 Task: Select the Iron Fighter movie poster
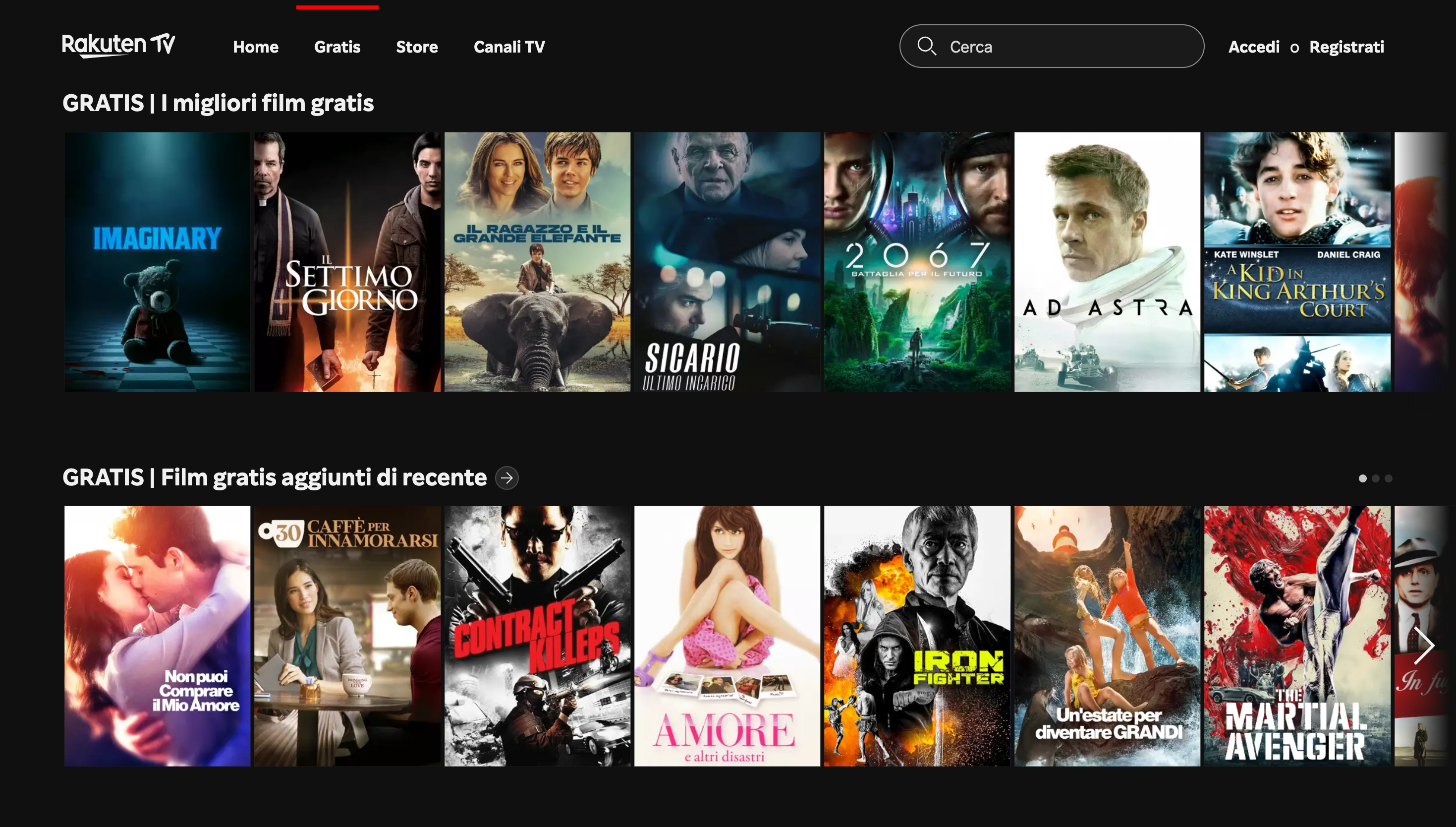click(917, 636)
